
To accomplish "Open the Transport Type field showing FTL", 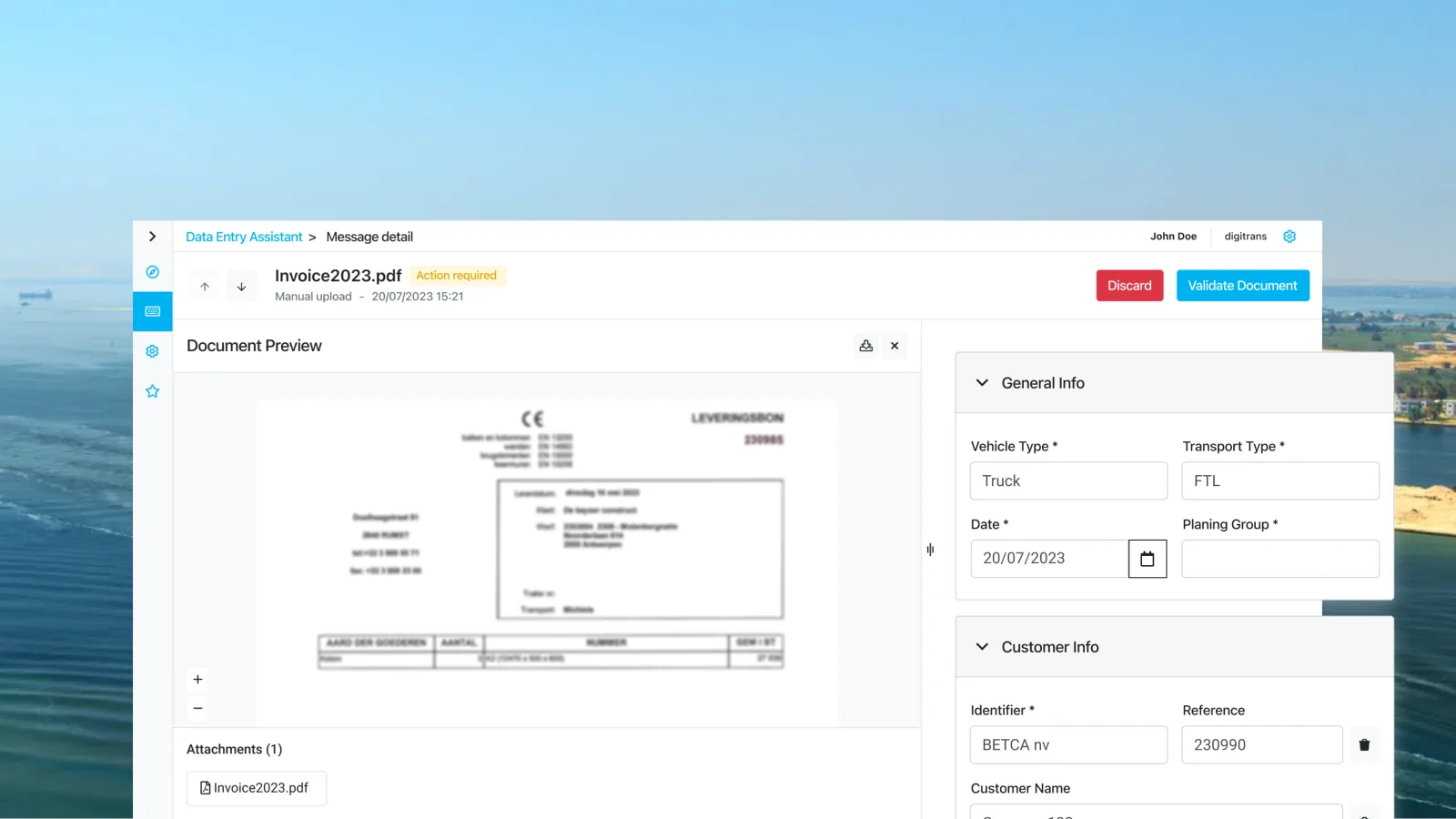I will (1280, 480).
